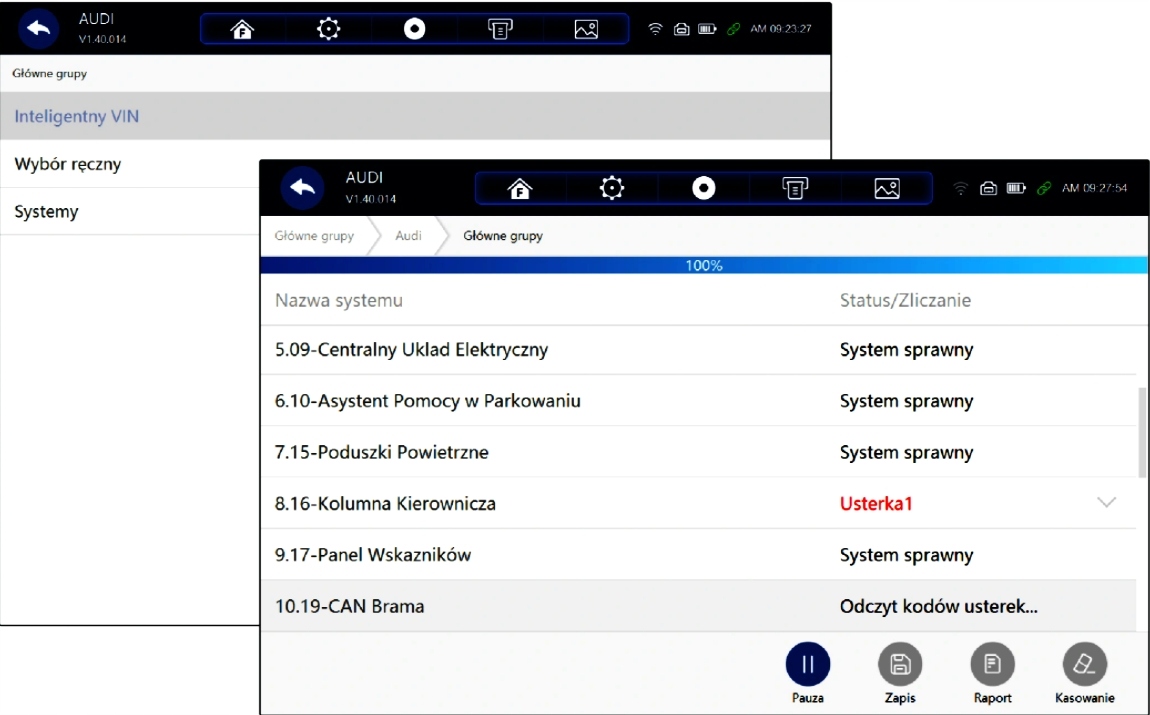Open image gallery icon in rear window toolbar
1150x715 pixels.
586,29
